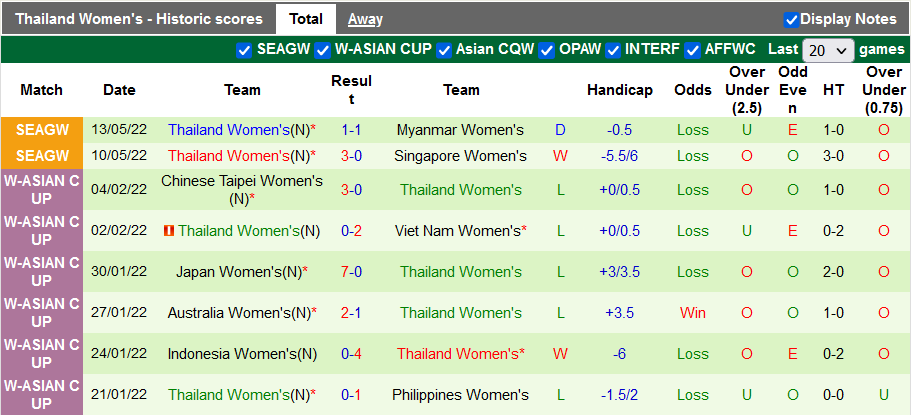The height and width of the screenshot is (415, 911).
Task: Open the Myanmar Women's team link
Action: 460,130
